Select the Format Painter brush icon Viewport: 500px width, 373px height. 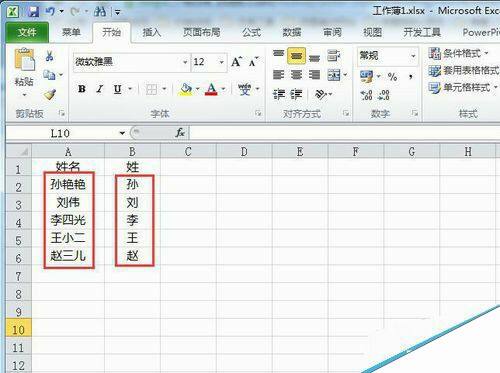[50, 95]
